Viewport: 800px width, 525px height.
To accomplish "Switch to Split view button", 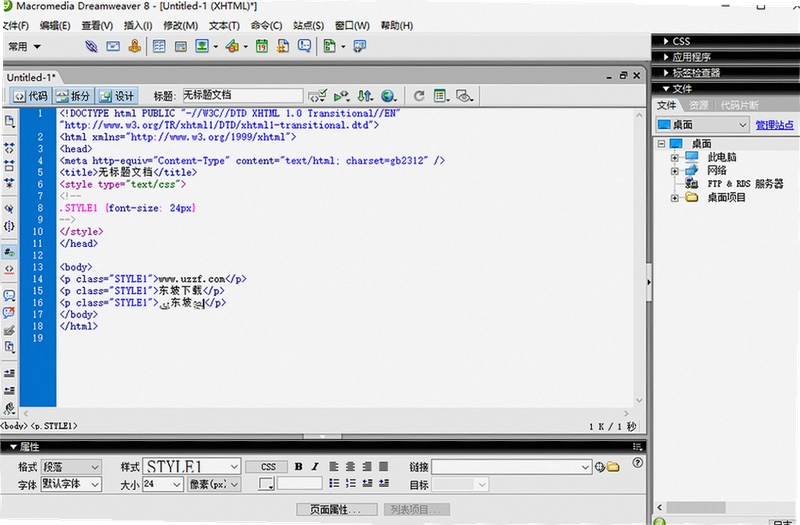I will coord(73,95).
